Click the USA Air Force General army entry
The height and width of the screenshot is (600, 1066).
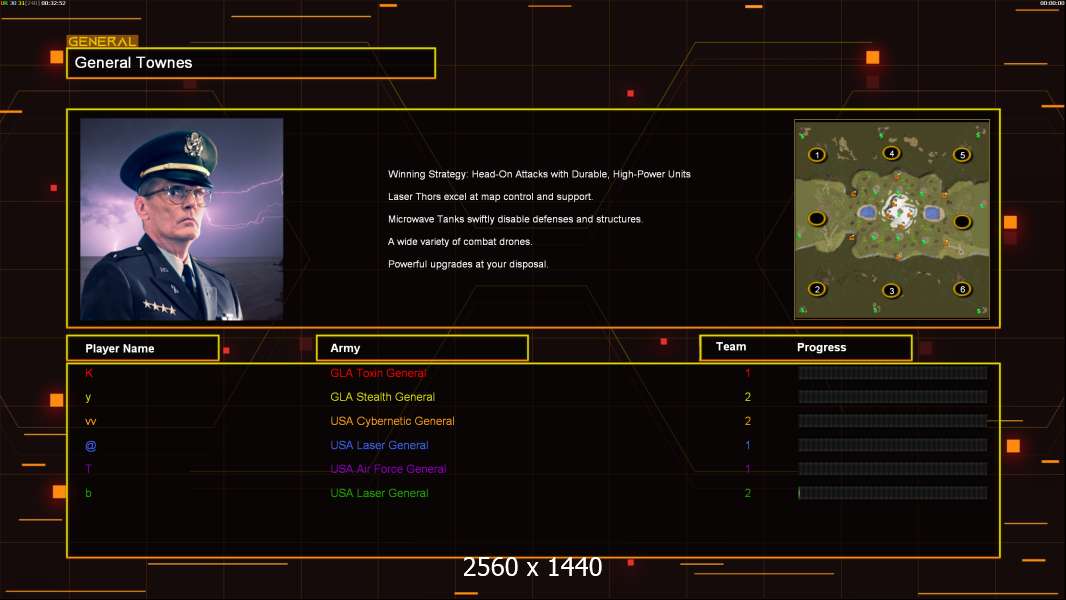pos(388,469)
